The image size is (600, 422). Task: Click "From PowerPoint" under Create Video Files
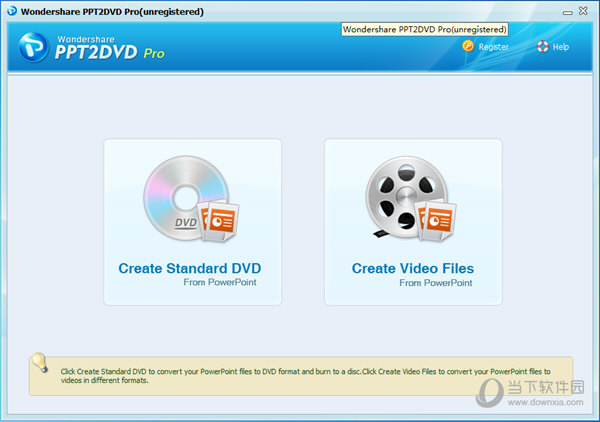click(x=435, y=283)
